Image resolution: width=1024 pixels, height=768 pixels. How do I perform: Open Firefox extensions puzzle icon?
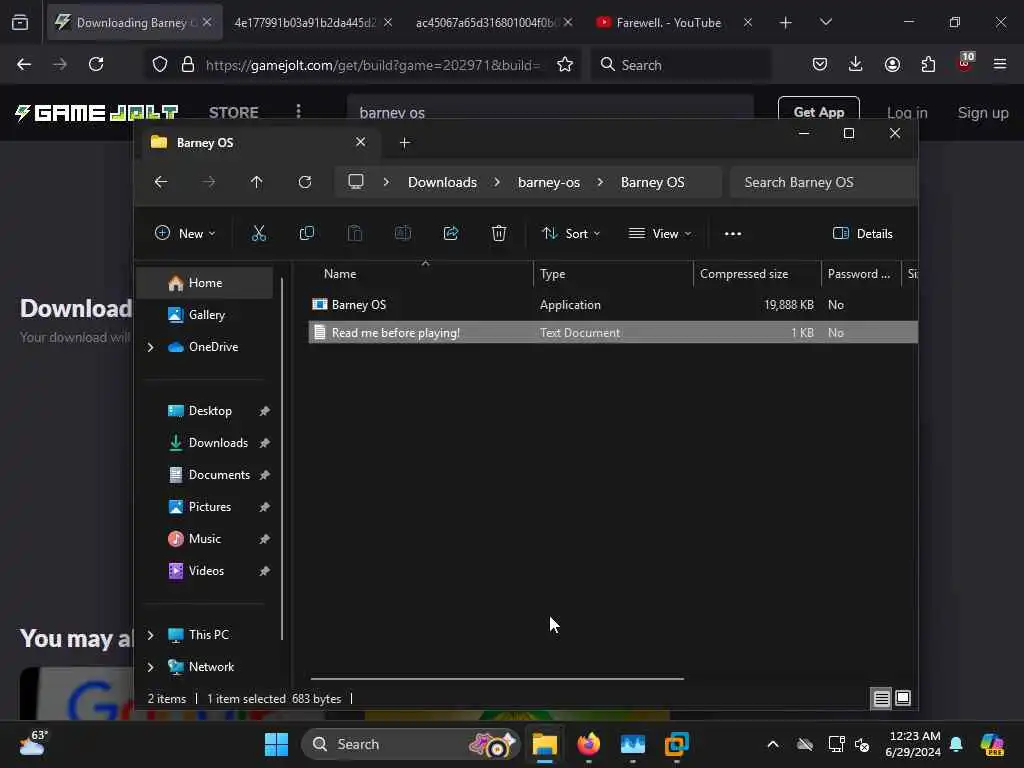pos(928,64)
